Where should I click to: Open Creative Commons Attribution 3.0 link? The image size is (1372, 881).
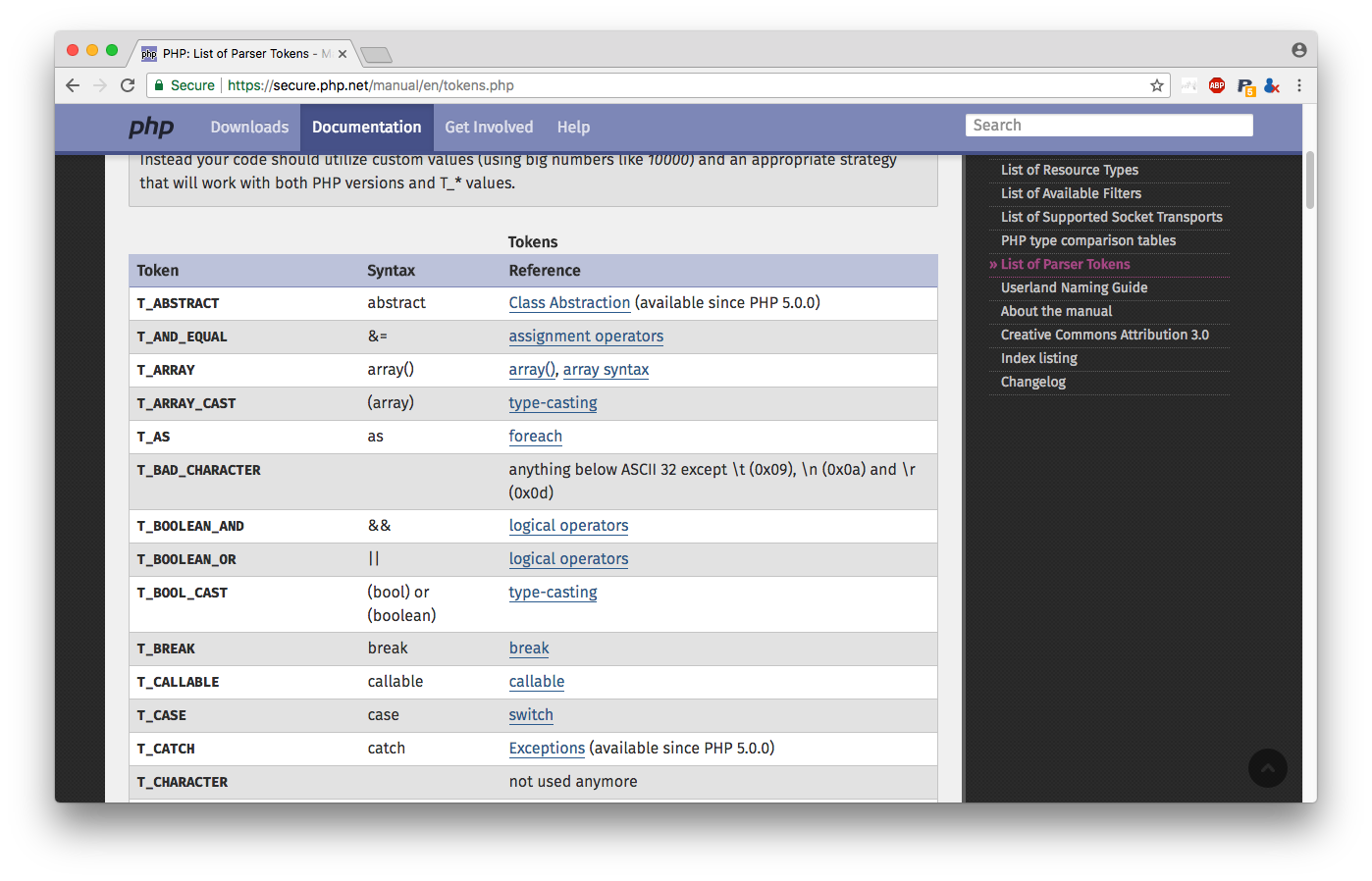click(x=1104, y=335)
